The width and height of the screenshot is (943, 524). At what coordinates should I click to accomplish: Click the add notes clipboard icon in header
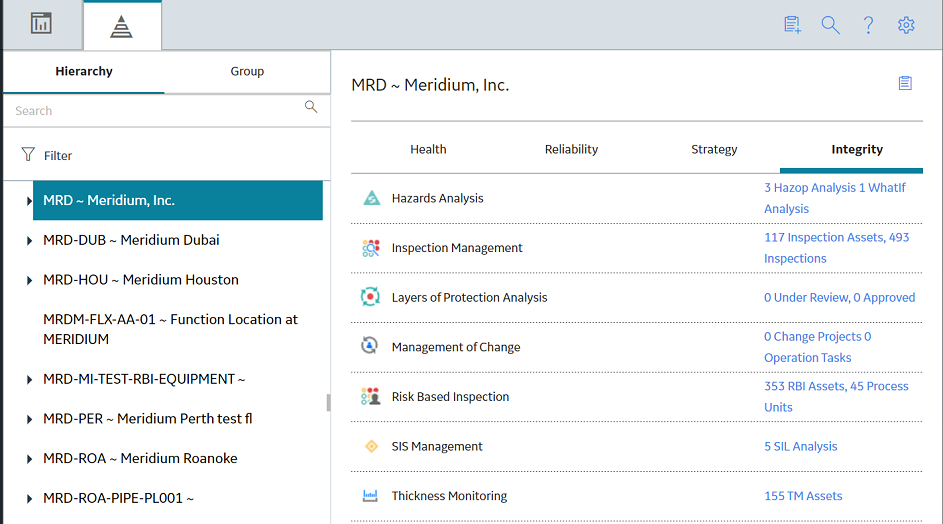pos(792,25)
